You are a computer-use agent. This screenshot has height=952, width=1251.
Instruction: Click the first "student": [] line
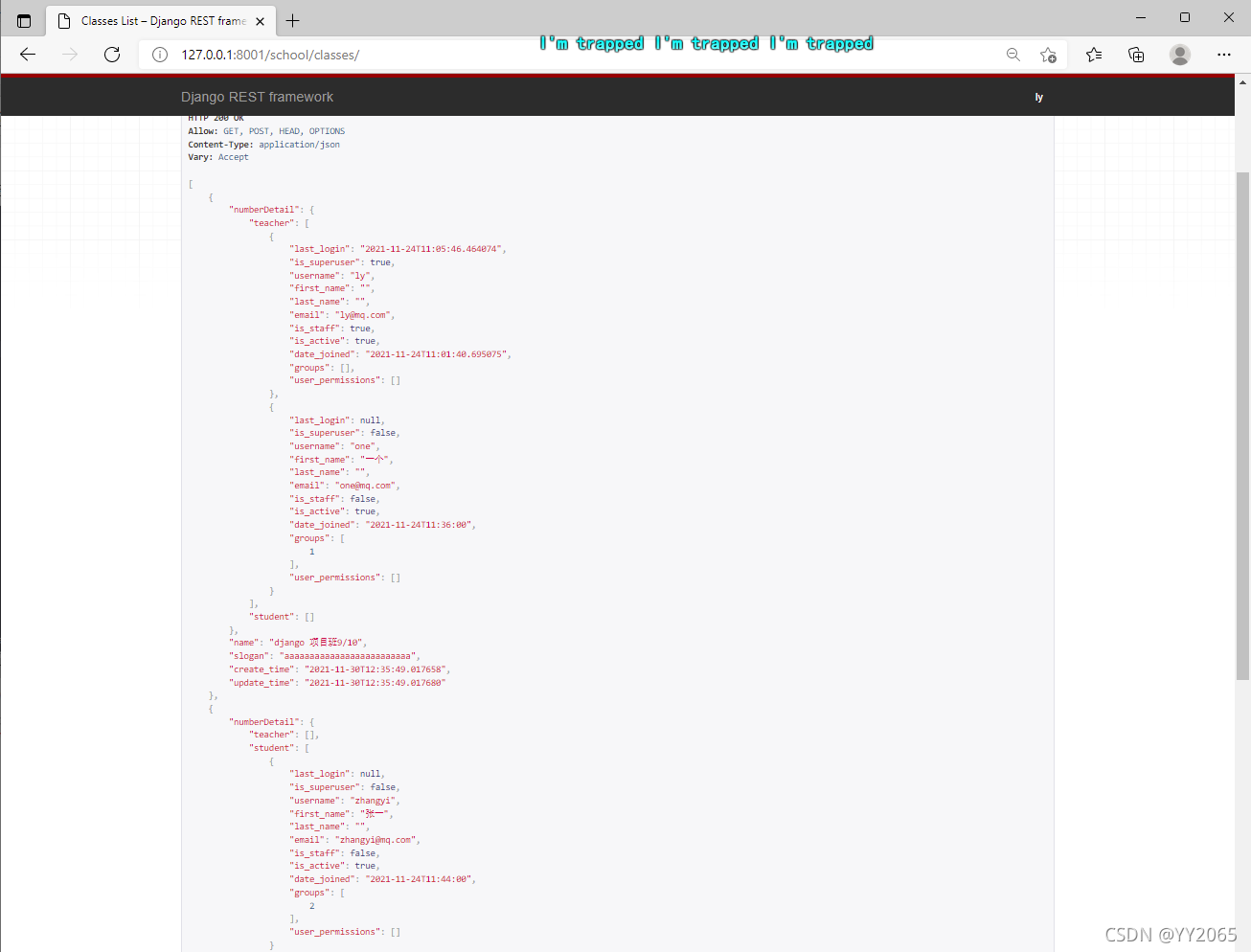(x=282, y=616)
